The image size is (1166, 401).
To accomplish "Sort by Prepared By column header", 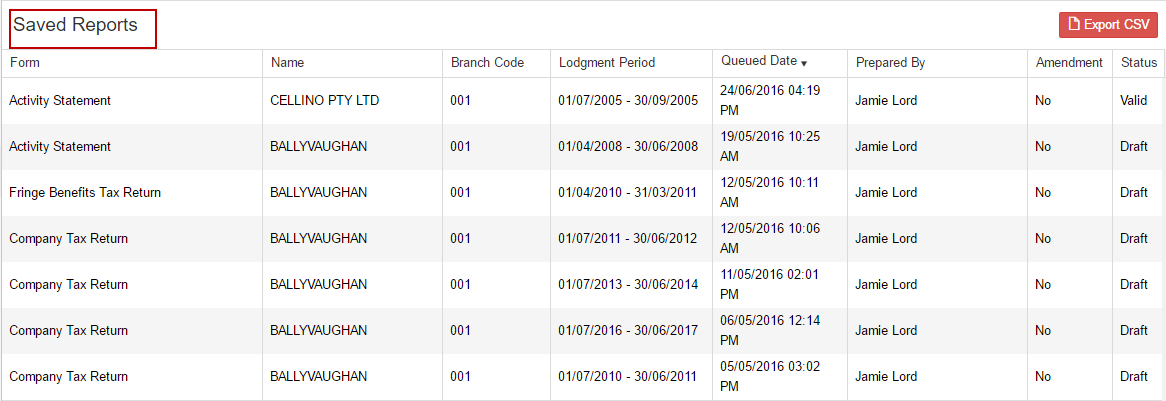I will coord(890,62).
